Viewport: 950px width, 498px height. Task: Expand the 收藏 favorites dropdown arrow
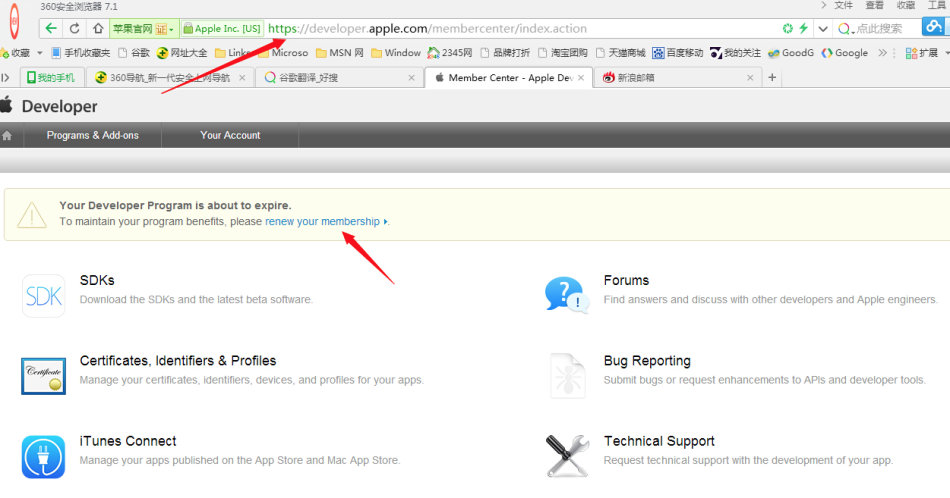[x=40, y=53]
